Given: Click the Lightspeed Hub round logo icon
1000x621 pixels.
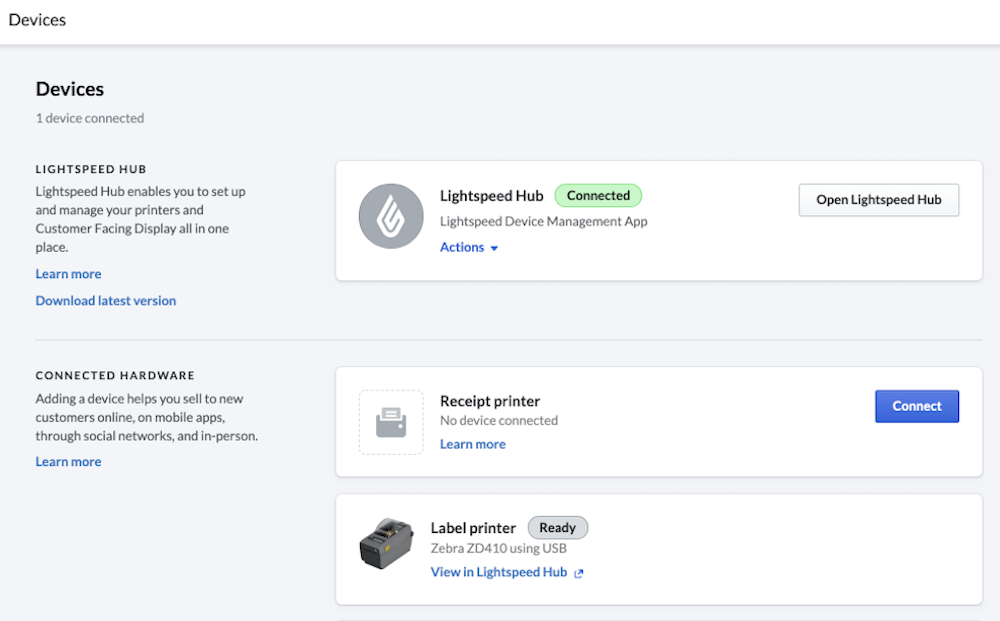Looking at the screenshot, I should 391,216.
